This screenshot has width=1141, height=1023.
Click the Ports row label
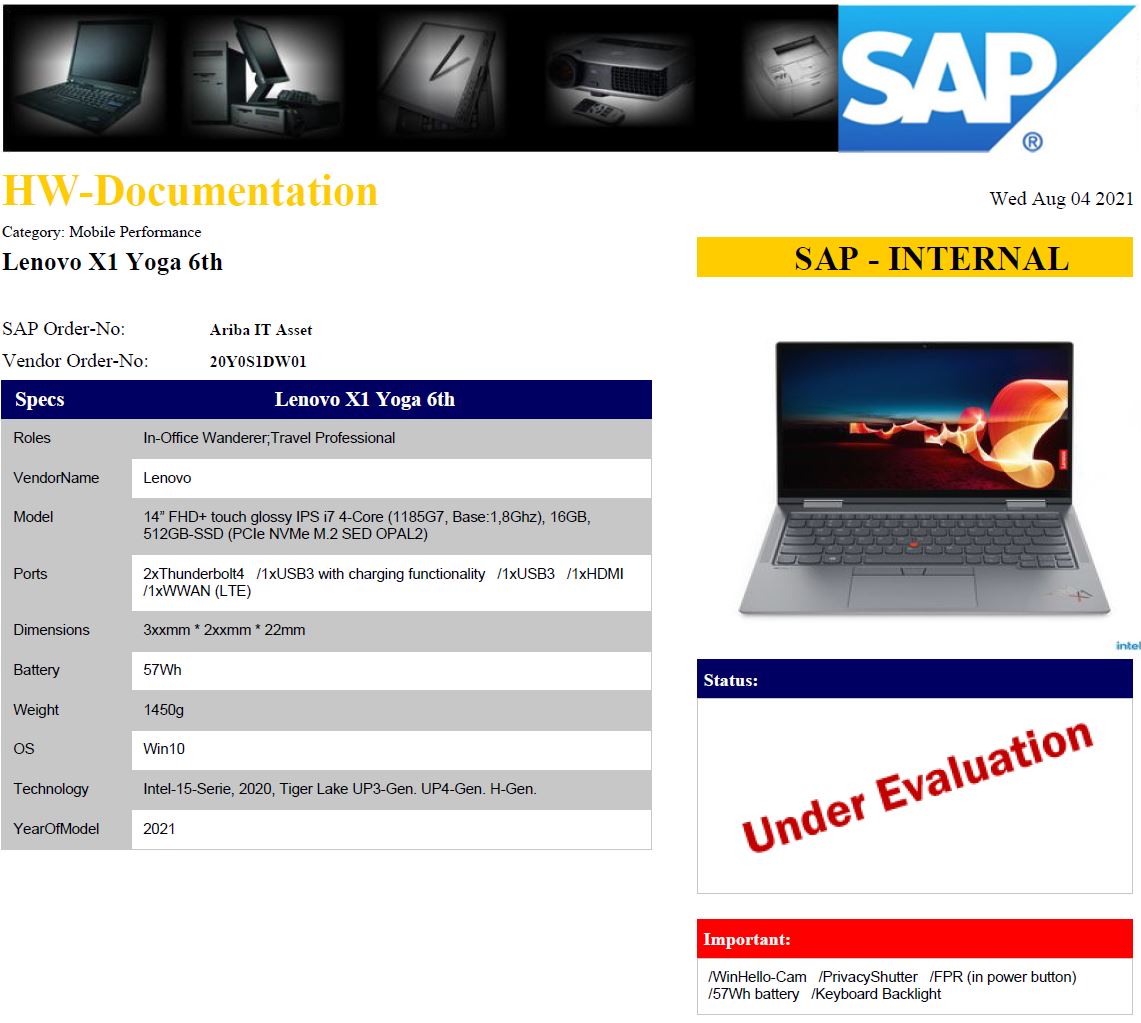coord(30,574)
